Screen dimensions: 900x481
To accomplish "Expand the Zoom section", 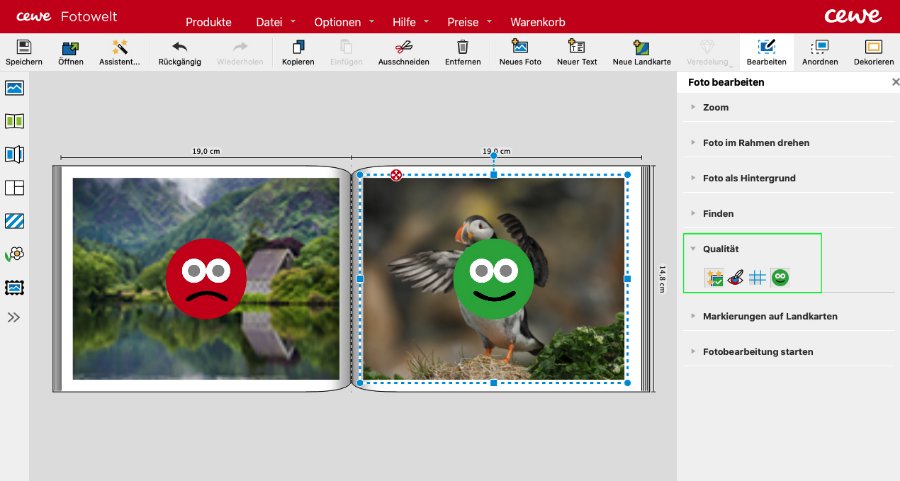I will pyautogui.click(x=715, y=107).
